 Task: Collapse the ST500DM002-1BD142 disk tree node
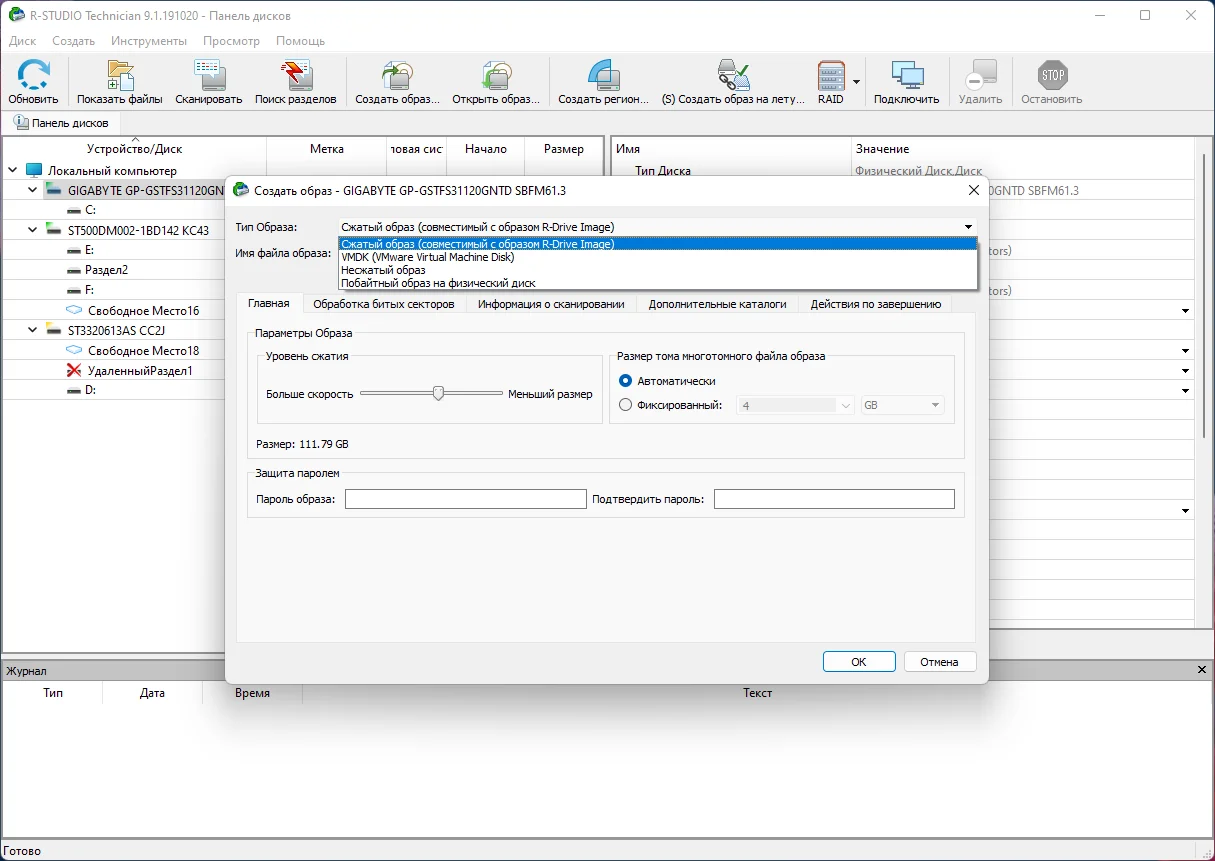(x=32, y=230)
